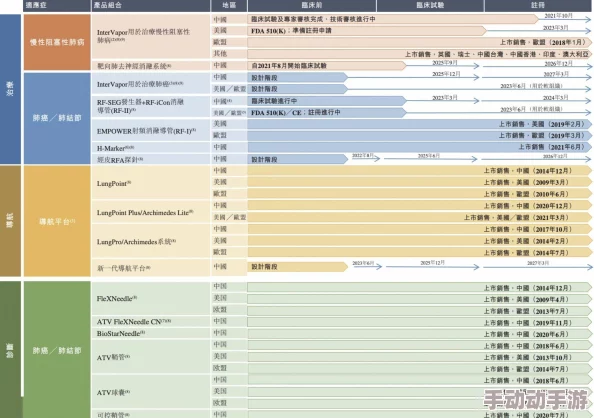Click the BioStarNeedle product name

point(121,333)
